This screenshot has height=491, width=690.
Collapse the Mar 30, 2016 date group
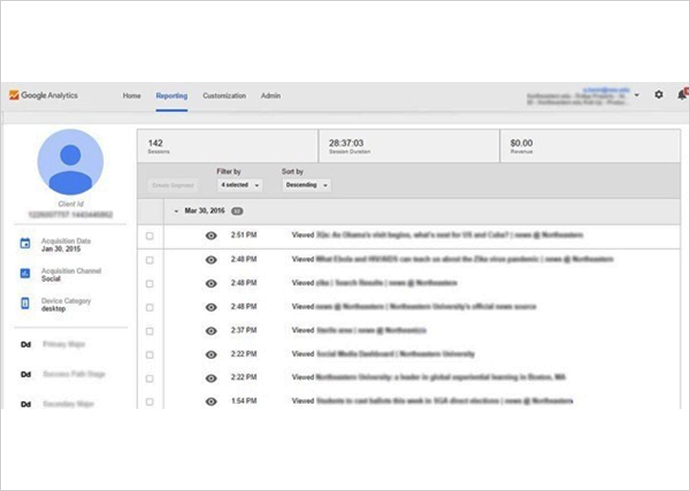pos(177,212)
